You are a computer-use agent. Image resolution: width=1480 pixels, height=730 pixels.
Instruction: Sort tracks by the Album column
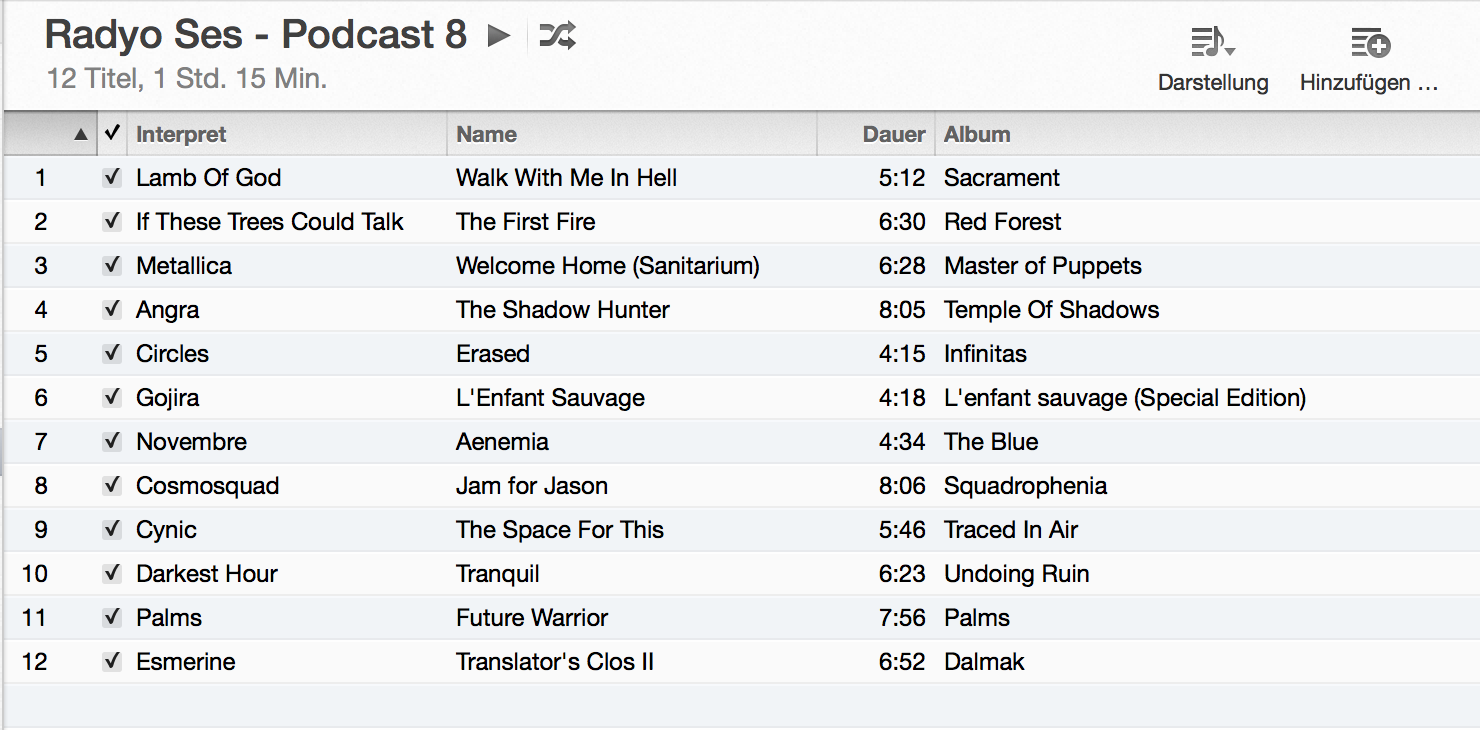pos(977,134)
